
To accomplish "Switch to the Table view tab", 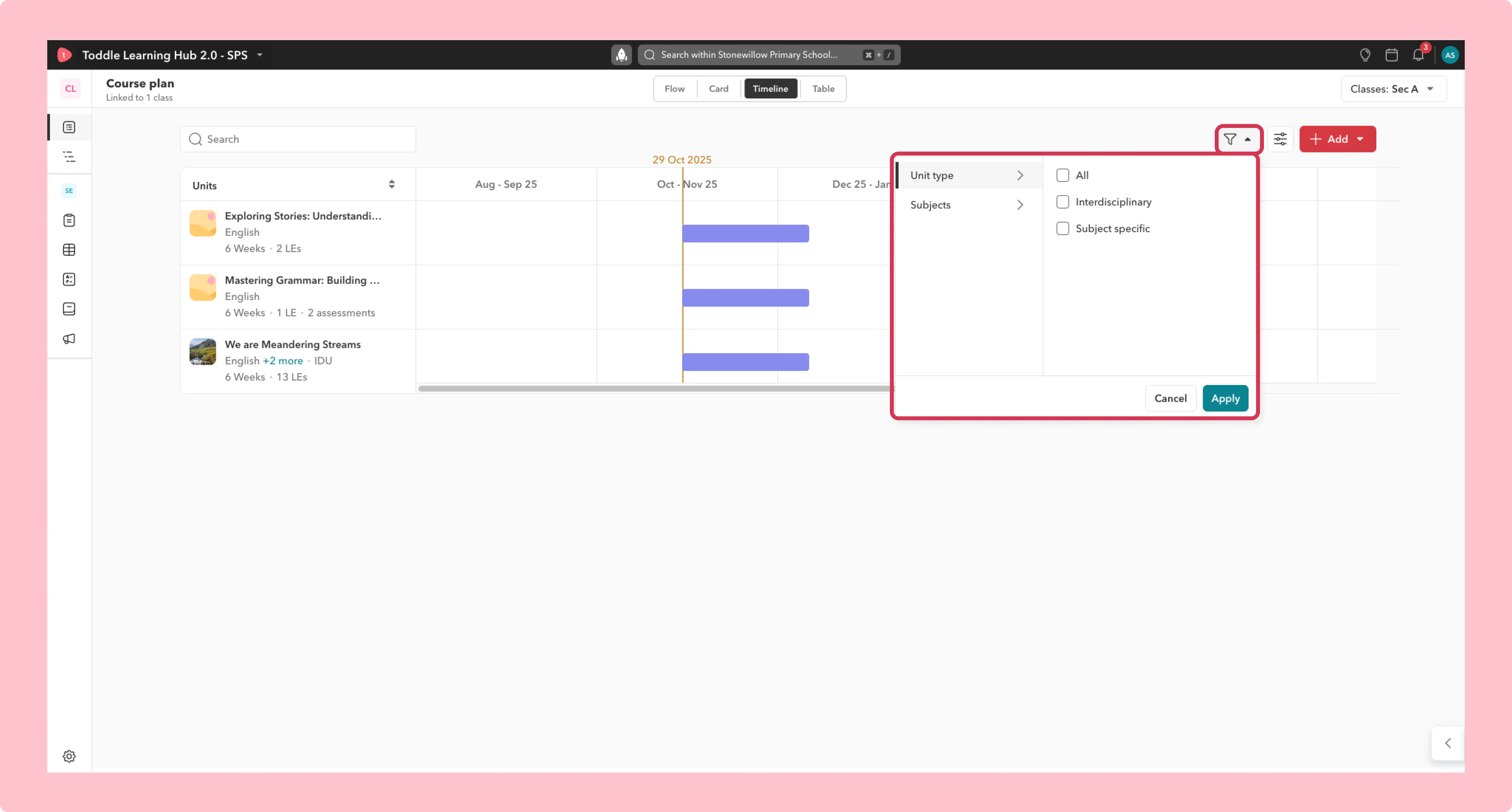I will coord(823,89).
